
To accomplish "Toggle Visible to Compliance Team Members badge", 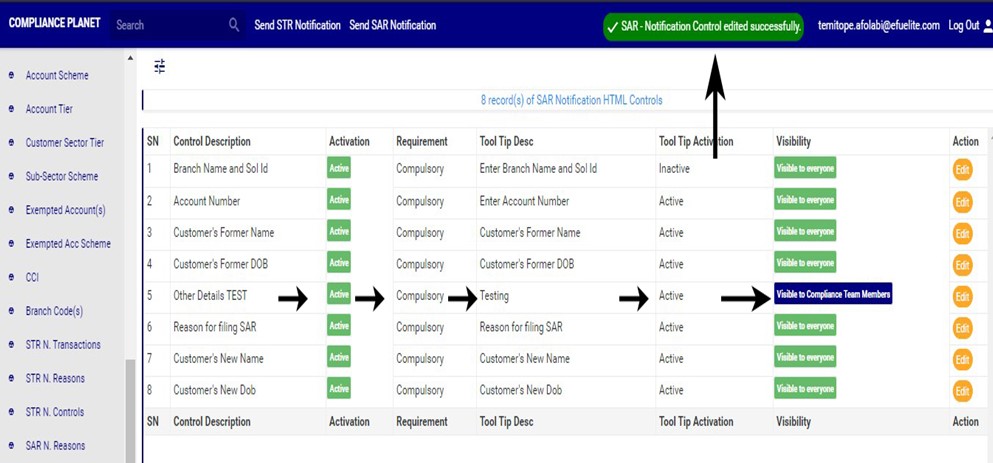I will pyautogui.click(x=832, y=295).
